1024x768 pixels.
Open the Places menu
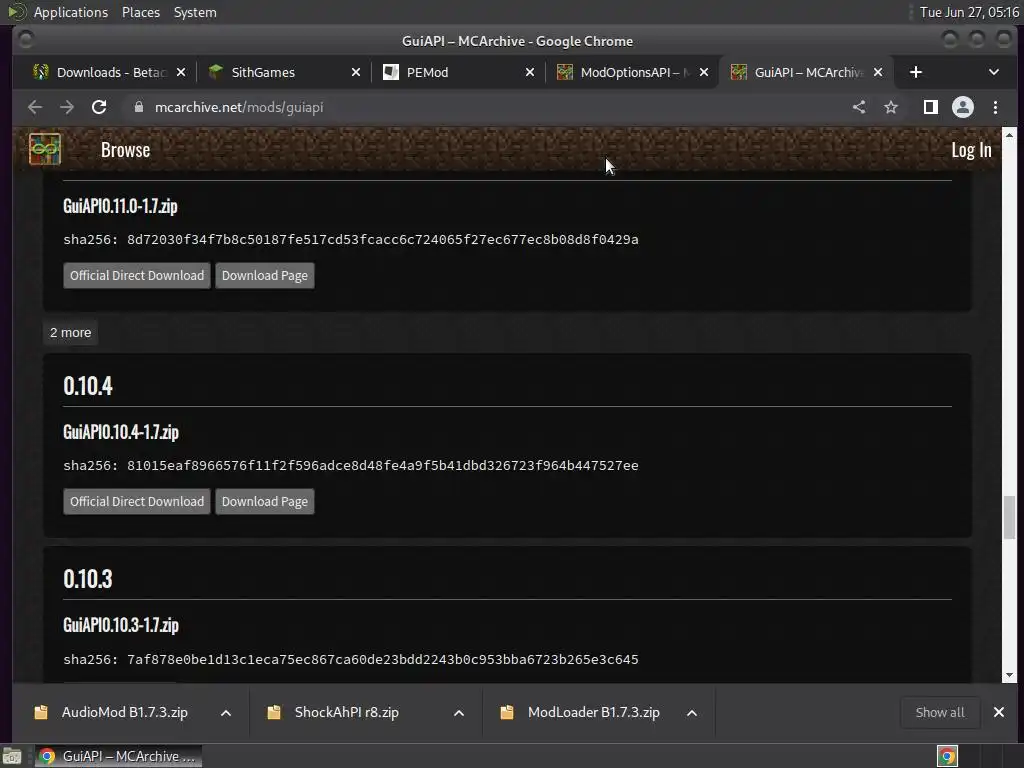point(141,12)
